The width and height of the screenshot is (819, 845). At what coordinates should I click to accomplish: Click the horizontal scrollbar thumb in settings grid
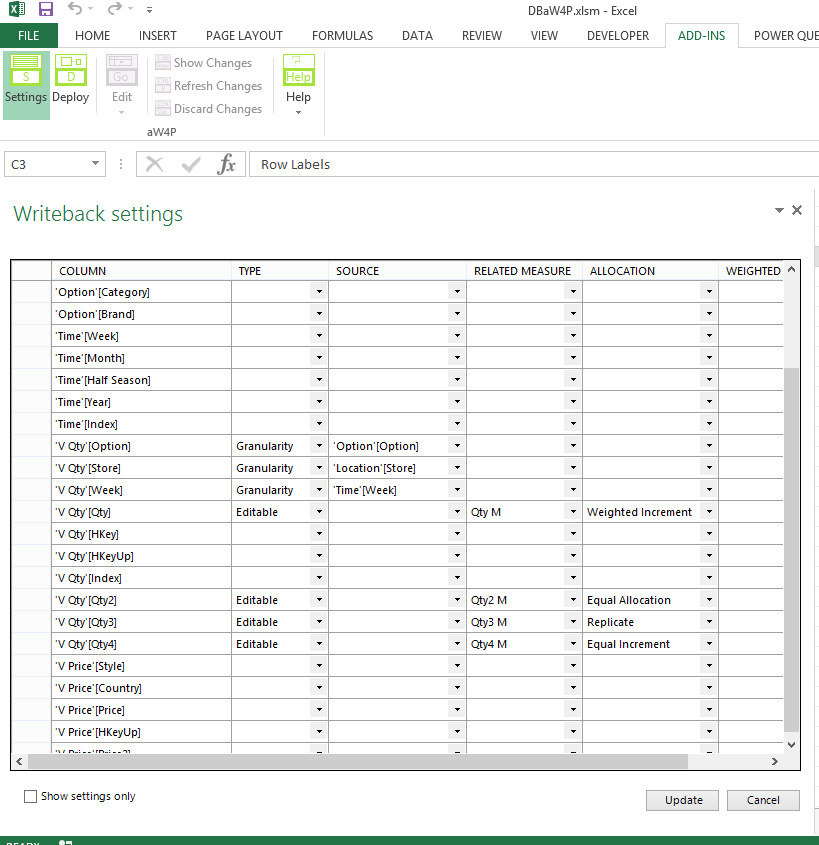click(x=358, y=761)
